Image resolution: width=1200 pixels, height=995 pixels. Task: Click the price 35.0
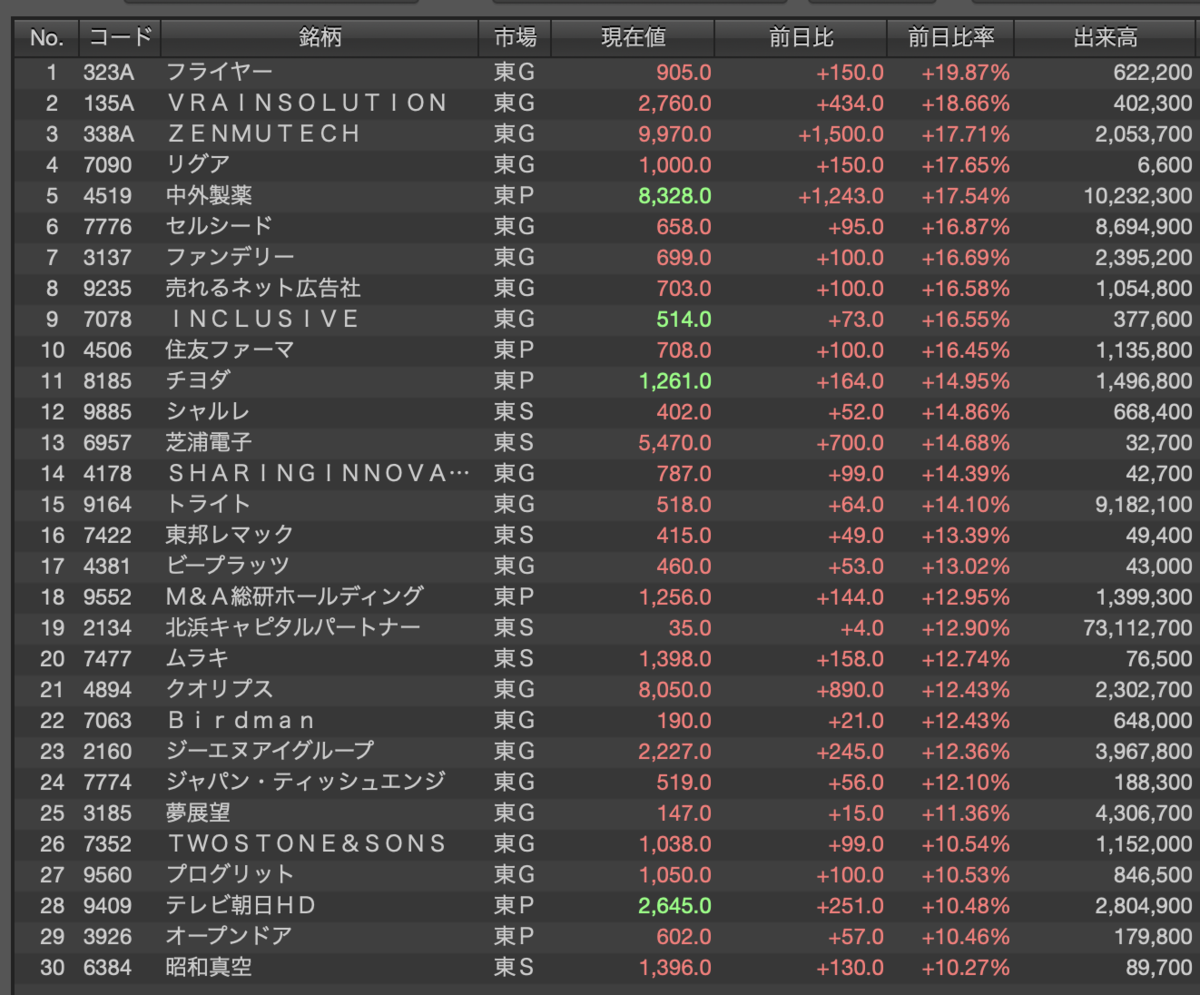click(690, 628)
